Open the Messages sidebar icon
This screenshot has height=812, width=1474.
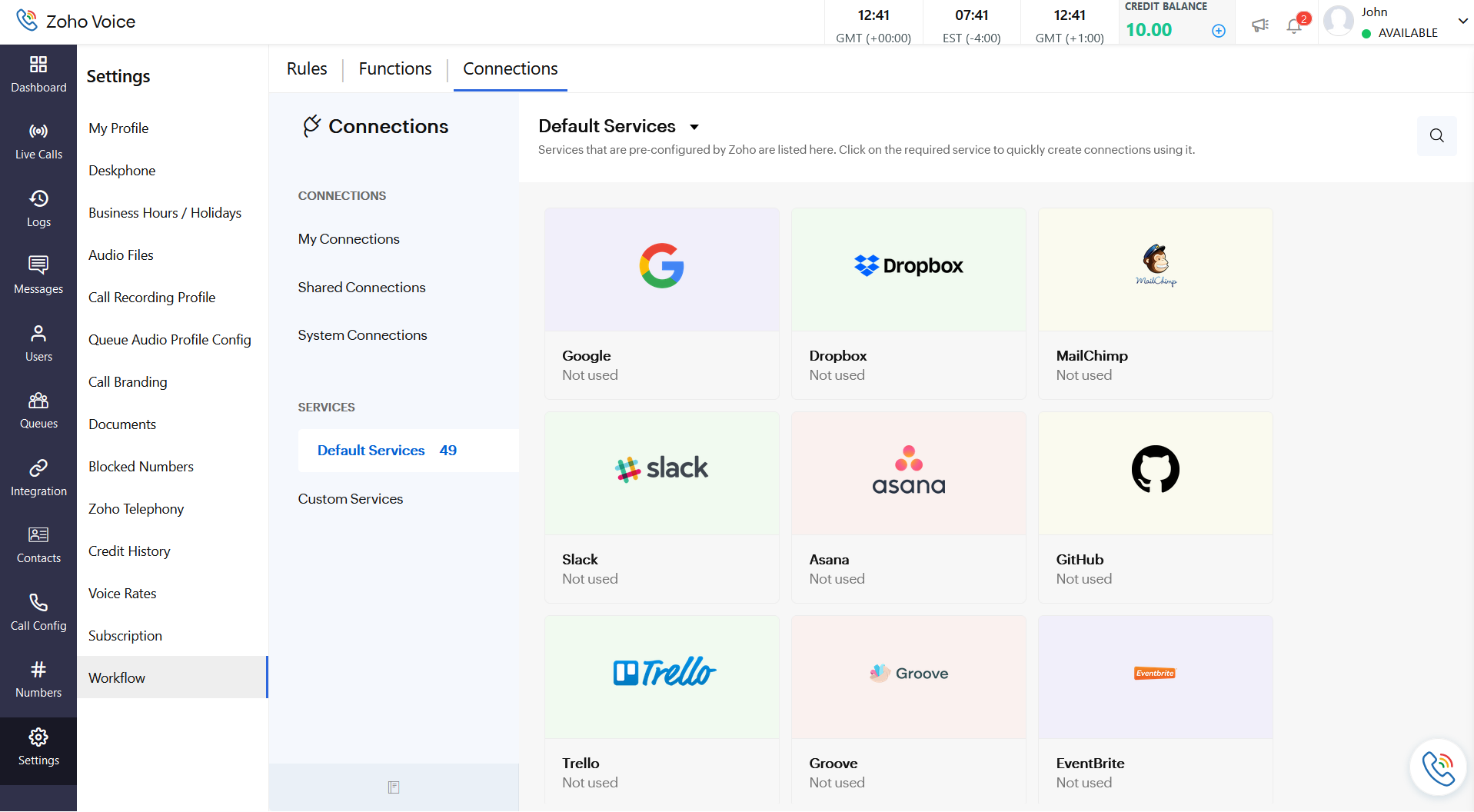click(38, 275)
